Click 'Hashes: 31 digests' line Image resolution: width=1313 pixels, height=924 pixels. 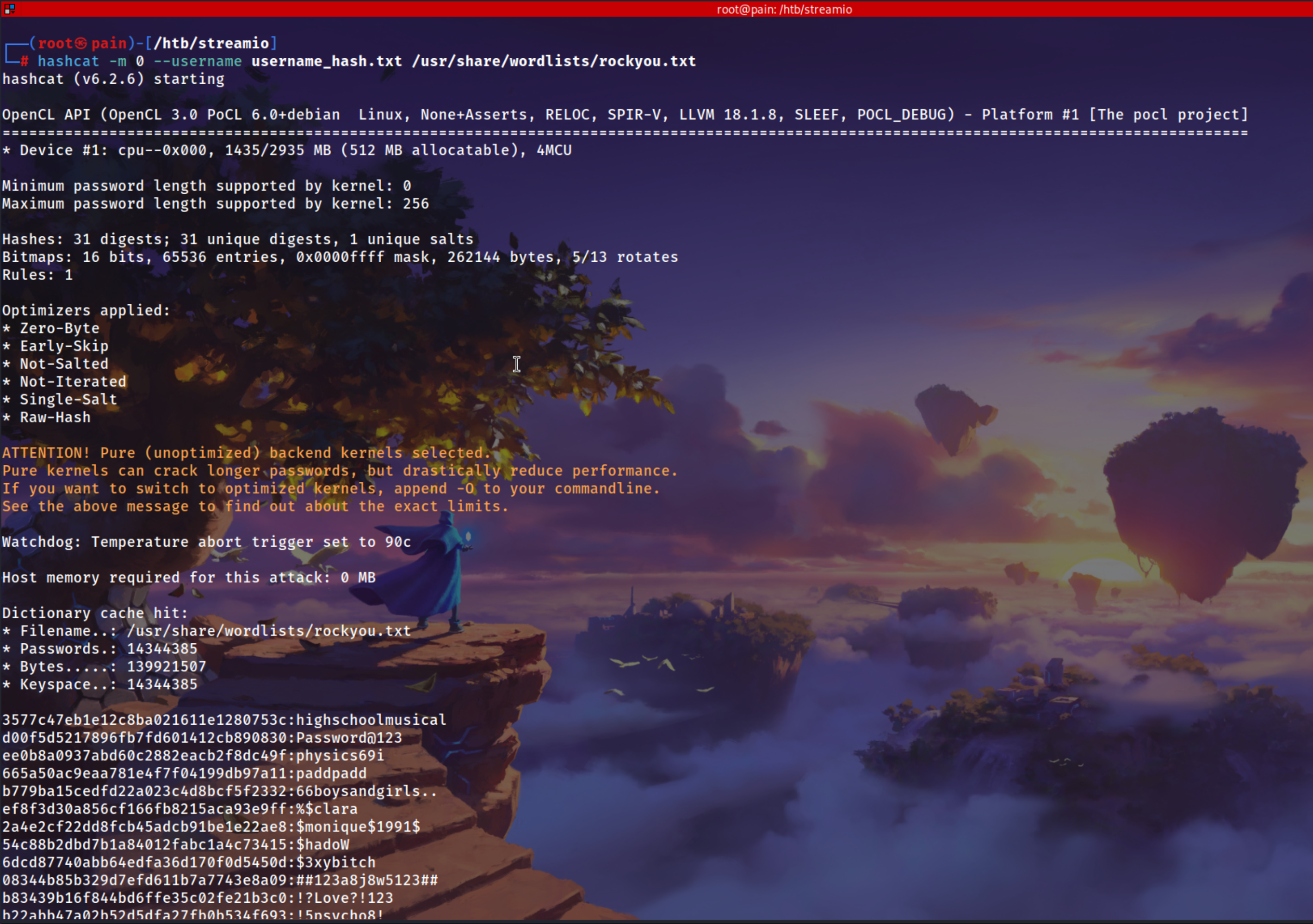(x=237, y=240)
